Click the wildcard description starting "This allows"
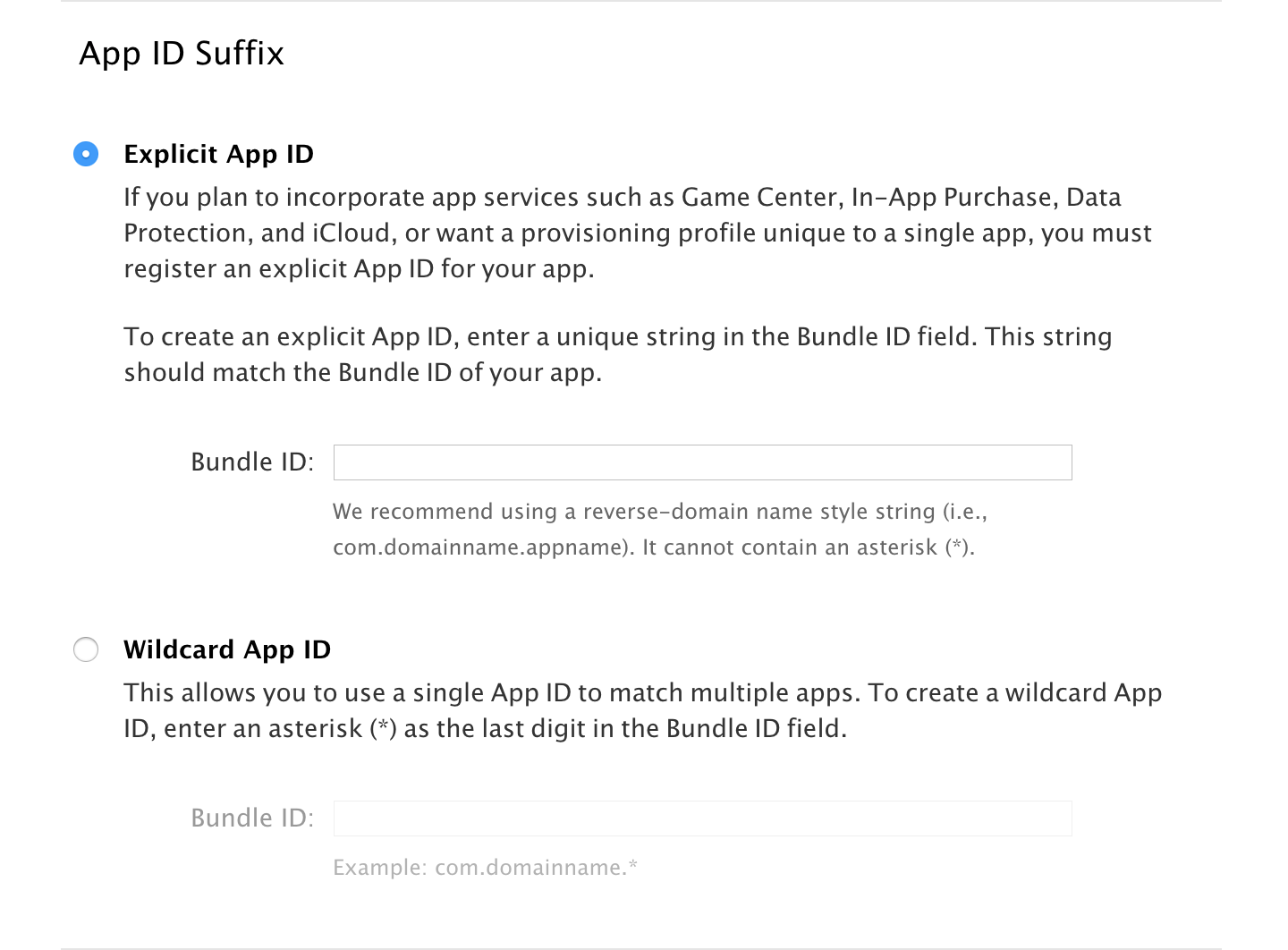1288x950 pixels. pyautogui.click(x=642, y=693)
